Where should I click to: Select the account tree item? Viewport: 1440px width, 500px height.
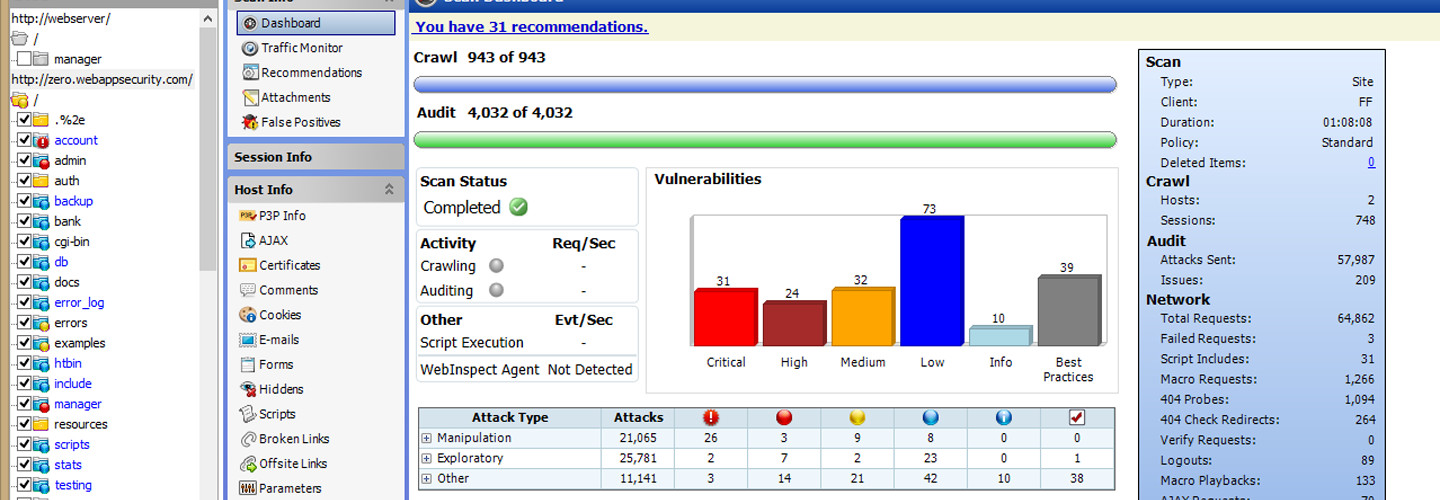point(76,140)
